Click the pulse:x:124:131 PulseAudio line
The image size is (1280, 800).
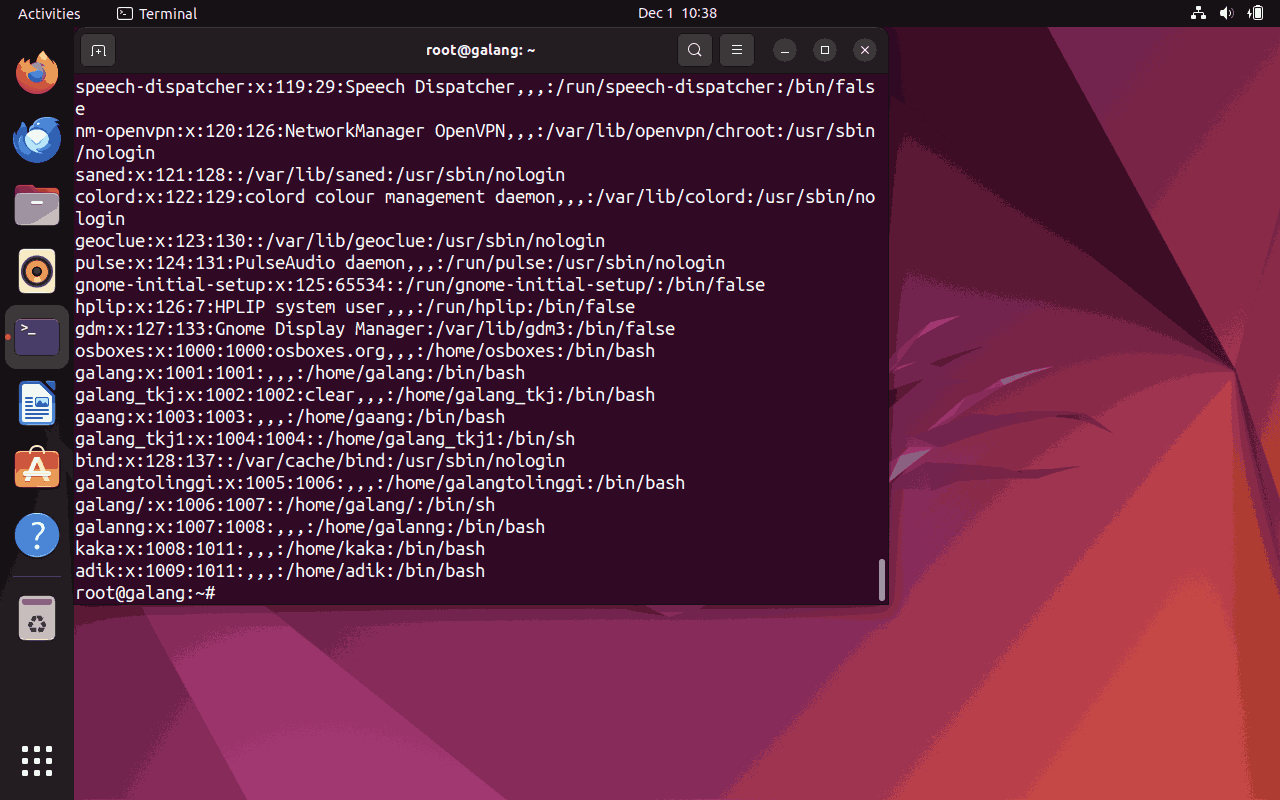pyautogui.click(x=400, y=263)
